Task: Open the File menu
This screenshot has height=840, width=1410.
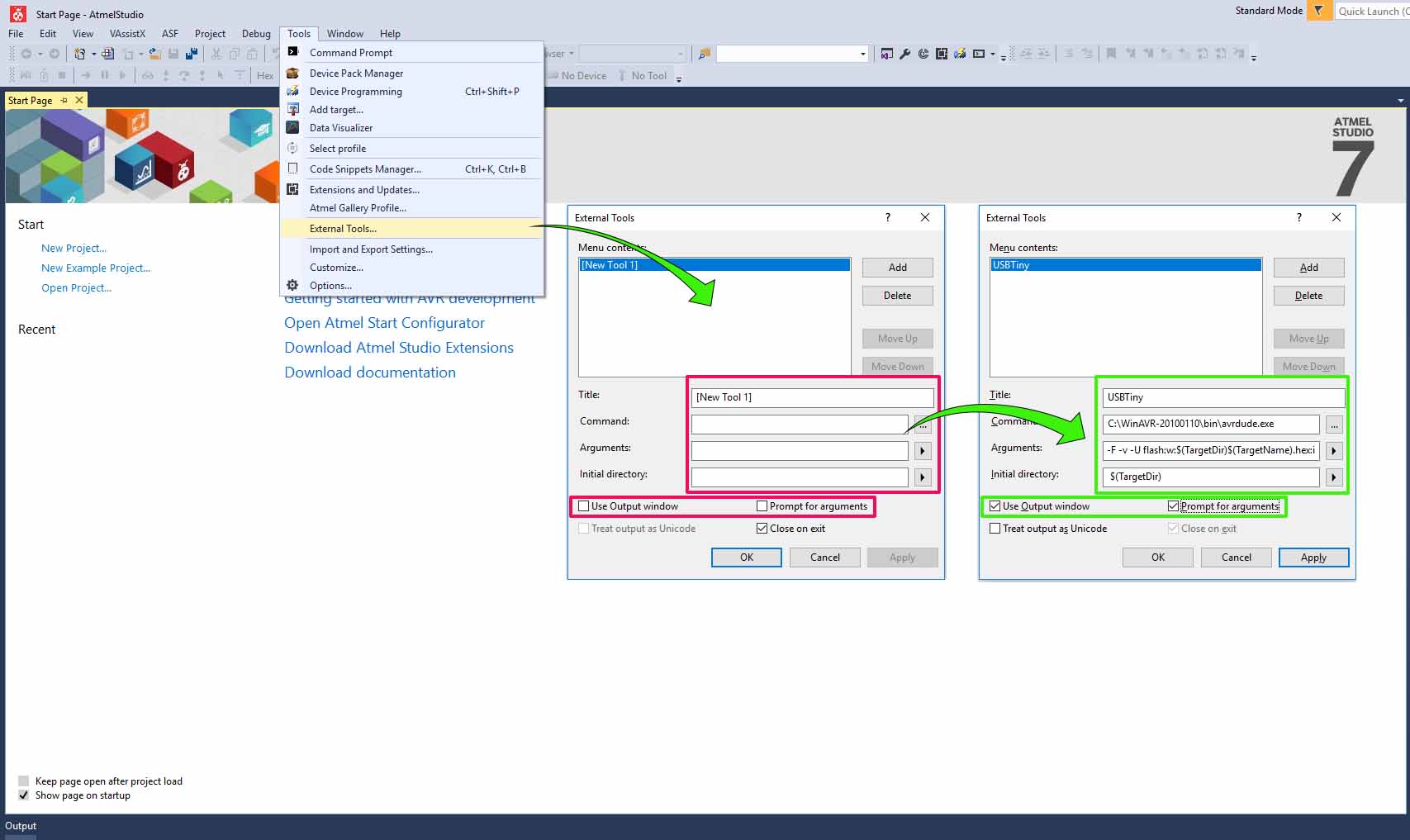Action: pos(16,34)
